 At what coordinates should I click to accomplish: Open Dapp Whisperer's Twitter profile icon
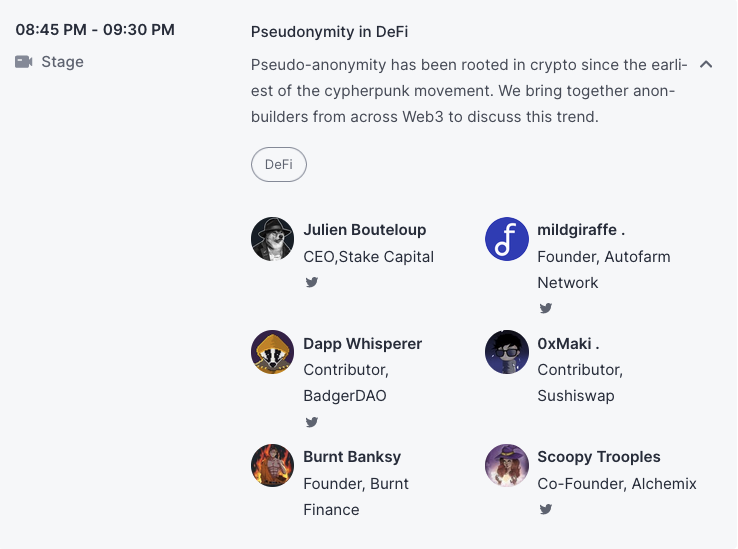[312, 422]
